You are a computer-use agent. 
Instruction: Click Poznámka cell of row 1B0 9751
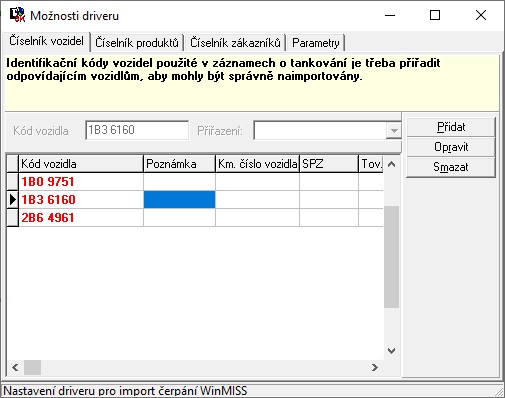pyautogui.click(x=179, y=182)
